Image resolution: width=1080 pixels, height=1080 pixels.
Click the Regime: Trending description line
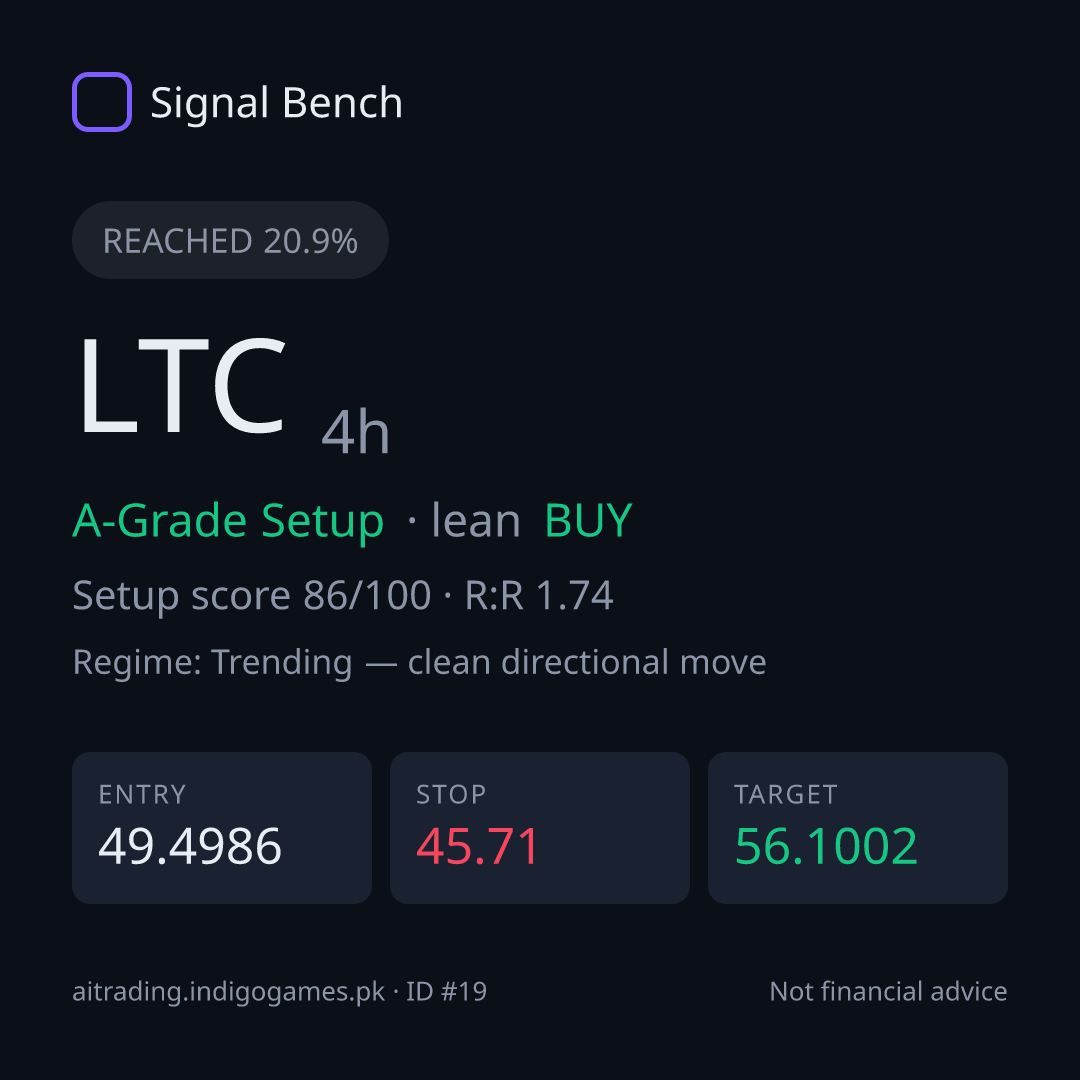(419, 663)
